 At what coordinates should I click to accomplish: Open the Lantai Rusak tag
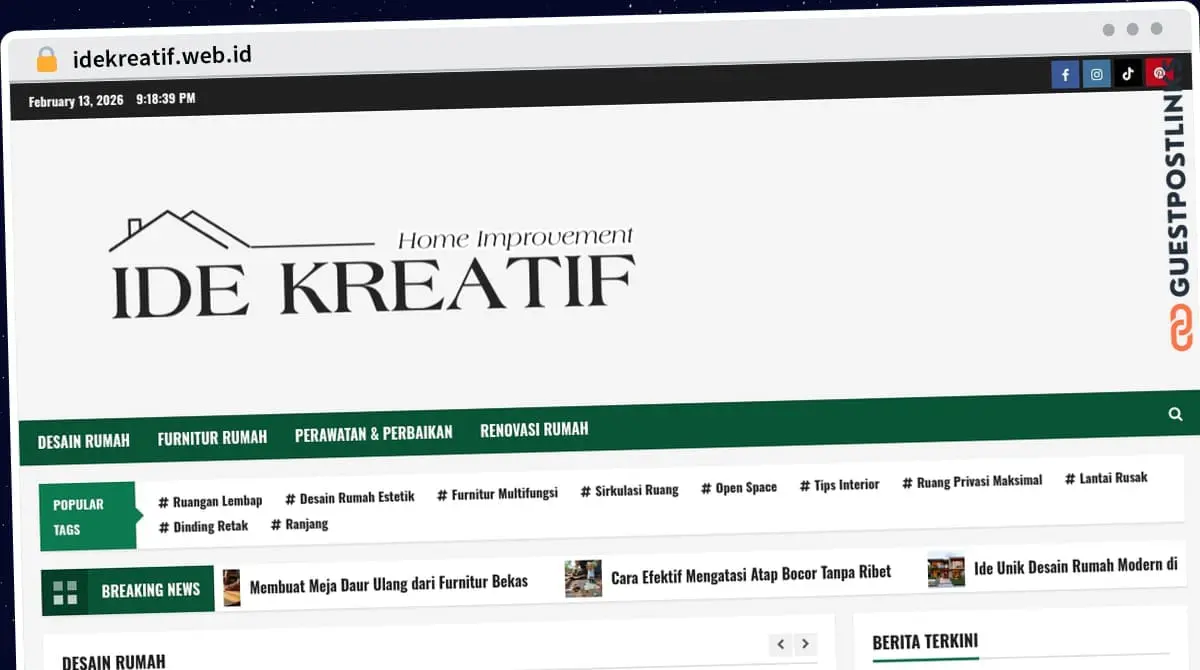(x=1106, y=478)
